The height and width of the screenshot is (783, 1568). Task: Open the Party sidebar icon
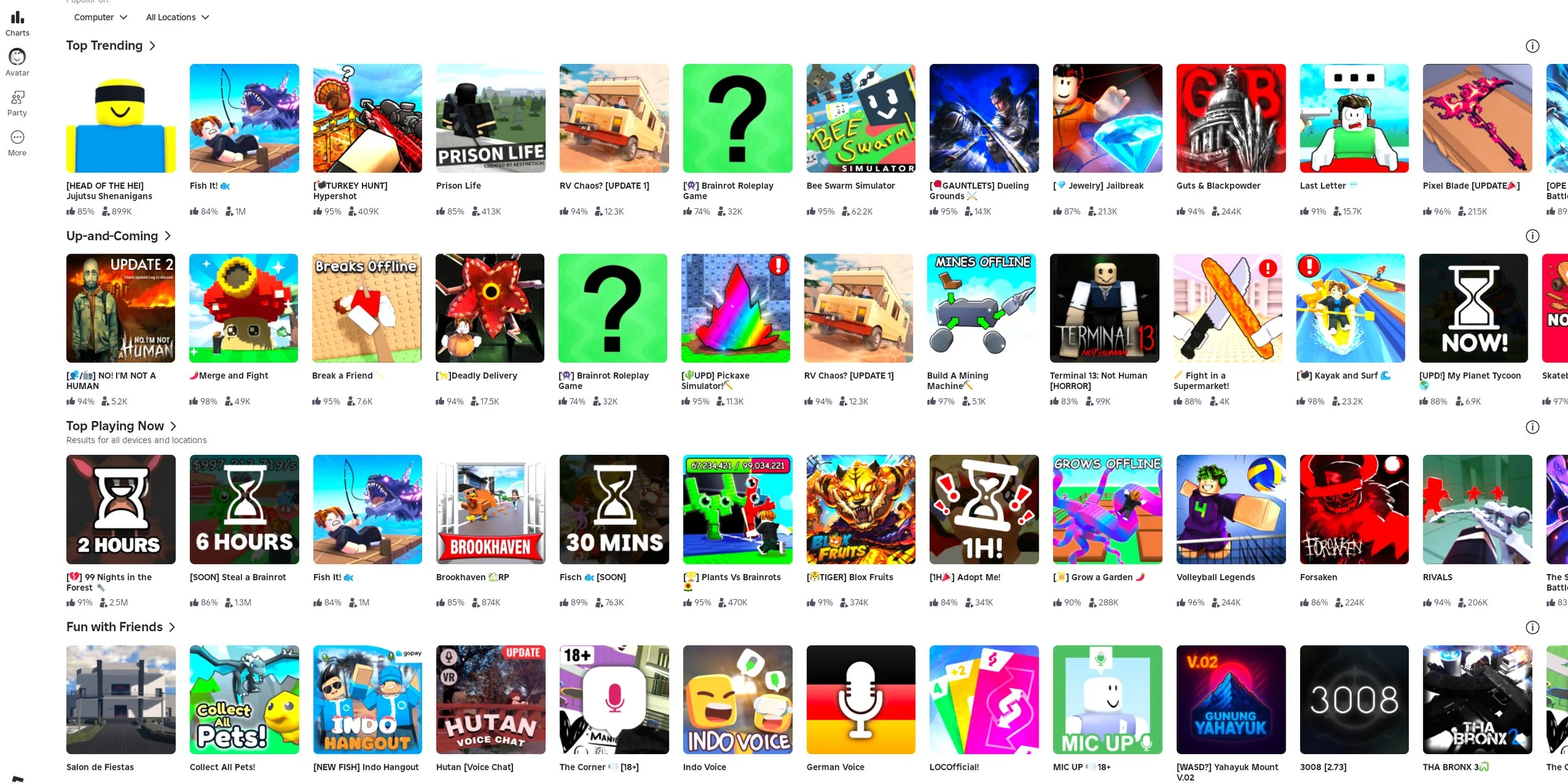pyautogui.click(x=17, y=97)
